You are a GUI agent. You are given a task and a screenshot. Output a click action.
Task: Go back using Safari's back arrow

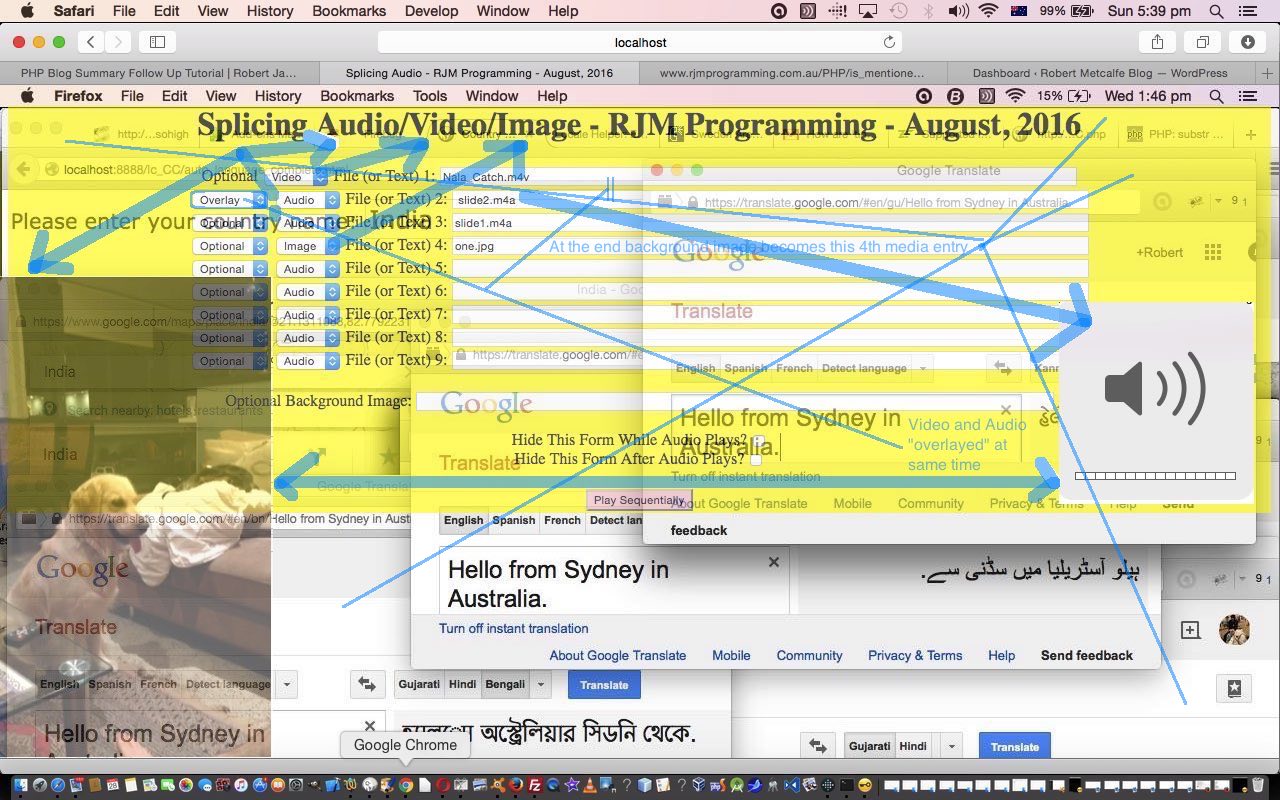click(92, 42)
